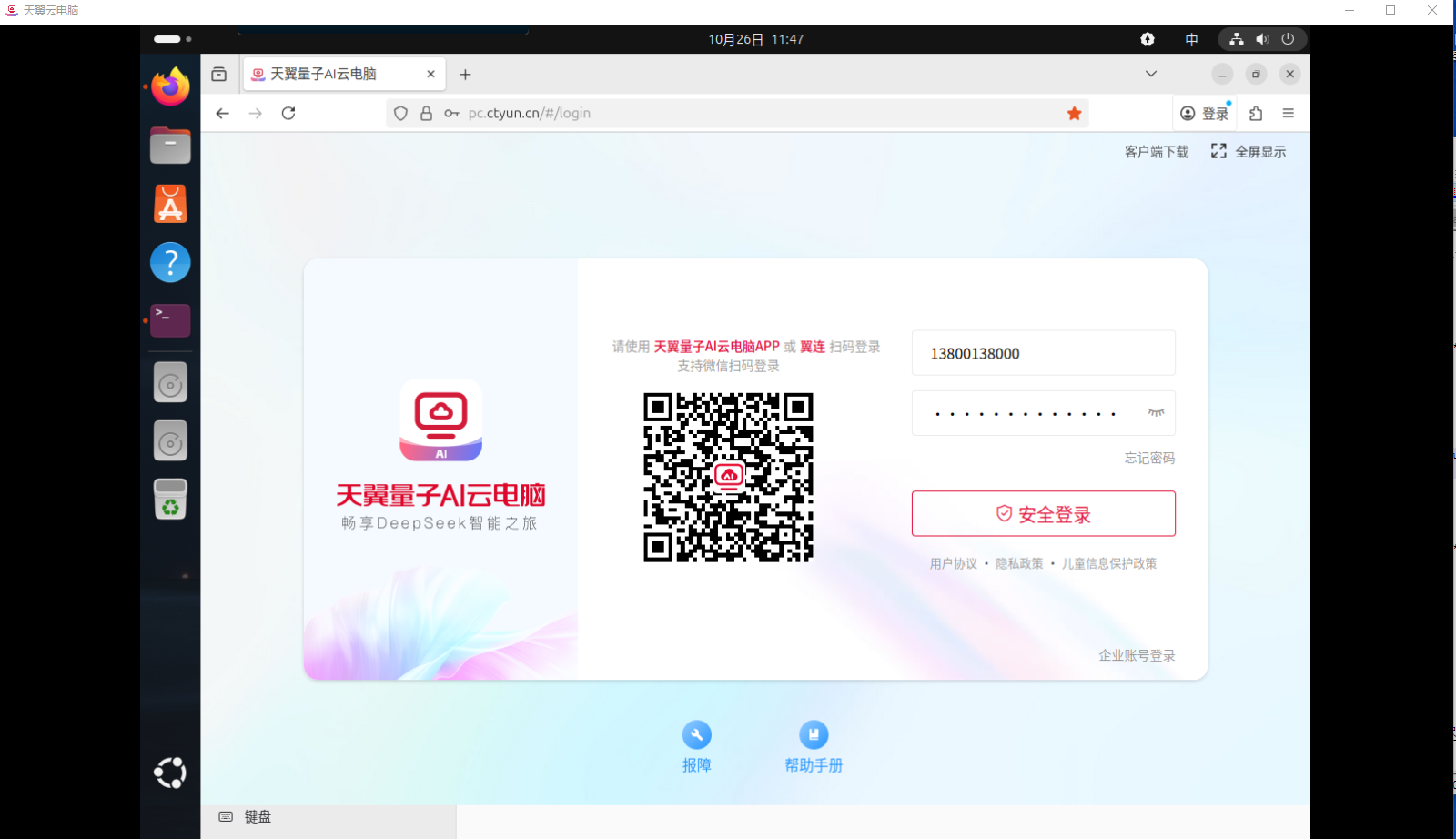Open 客户端下载 client download link
The image size is (1456, 839).
coord(1156,152)
